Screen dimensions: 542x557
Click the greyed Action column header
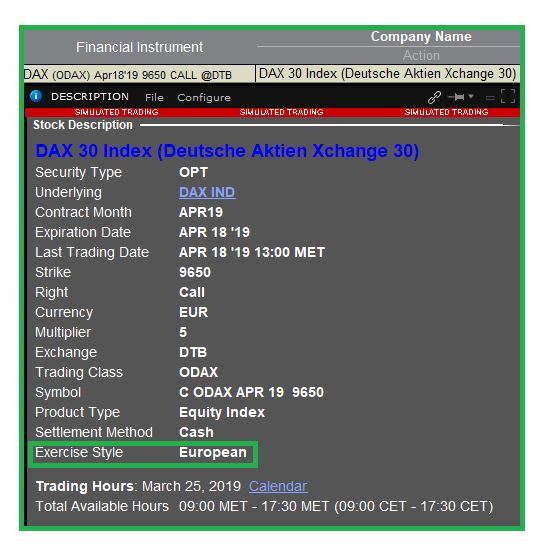[x=421, y=56]
